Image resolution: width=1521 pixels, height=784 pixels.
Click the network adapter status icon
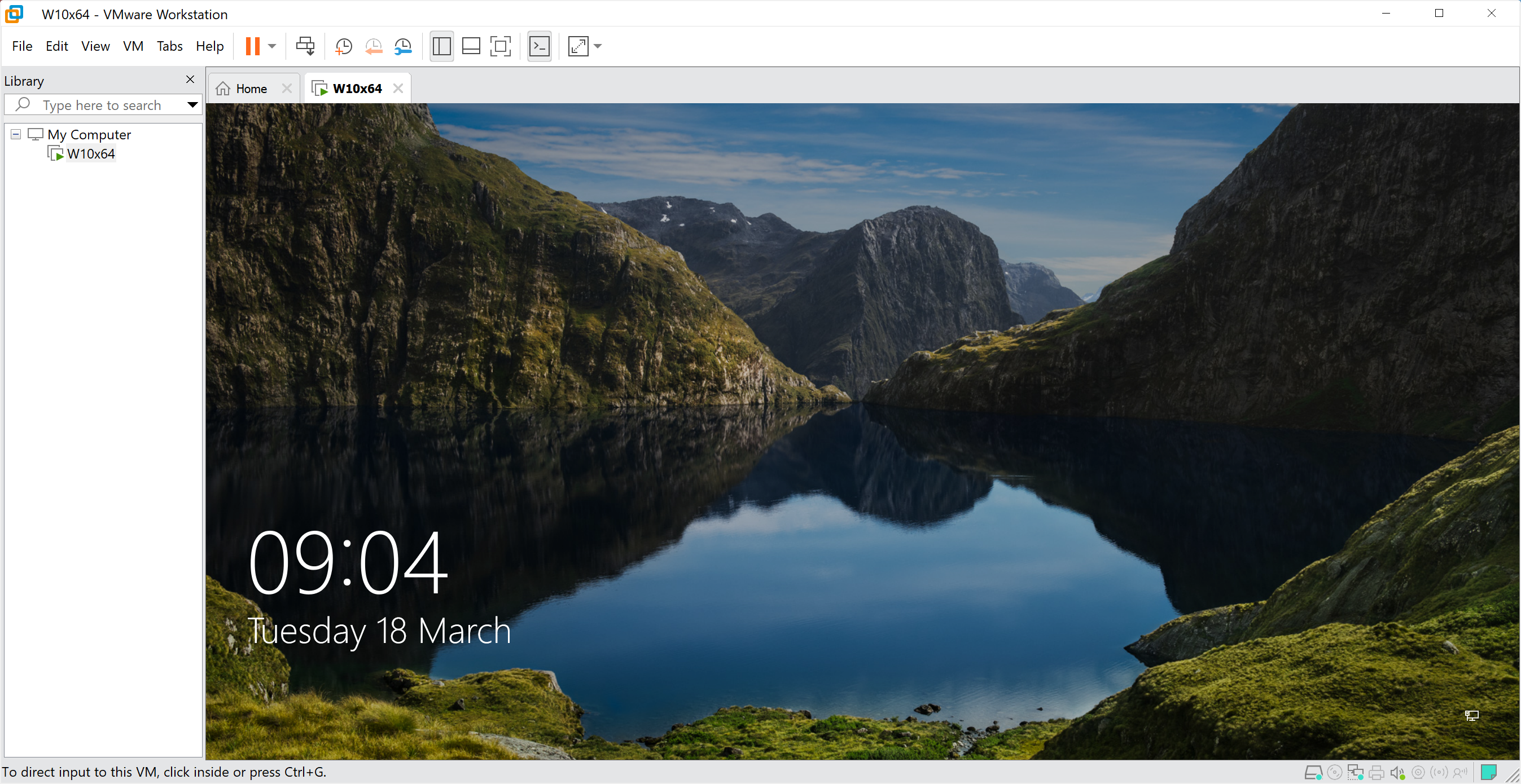click(x=1356, y=772)
